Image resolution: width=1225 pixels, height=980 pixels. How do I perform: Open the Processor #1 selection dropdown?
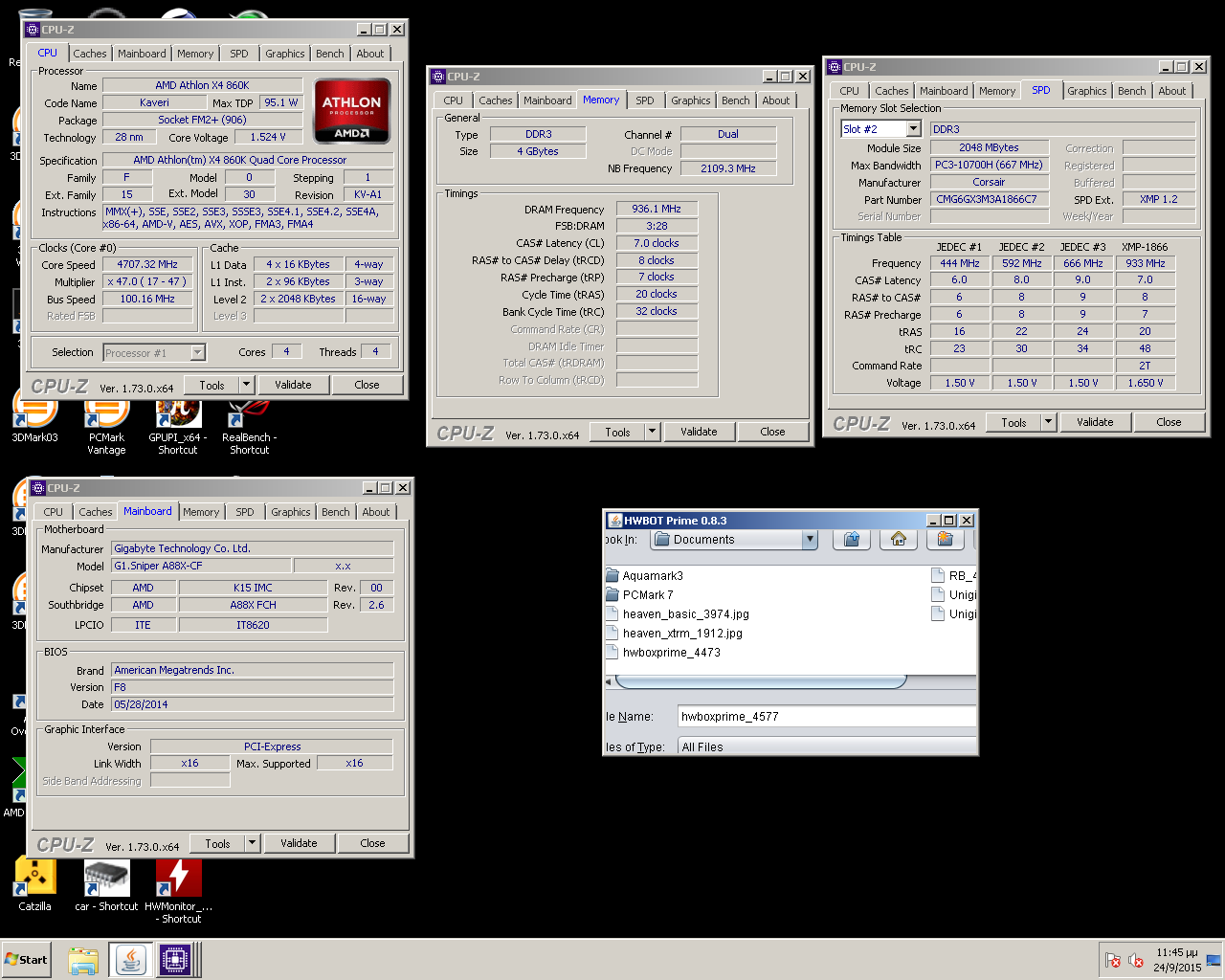pos(197,353)
